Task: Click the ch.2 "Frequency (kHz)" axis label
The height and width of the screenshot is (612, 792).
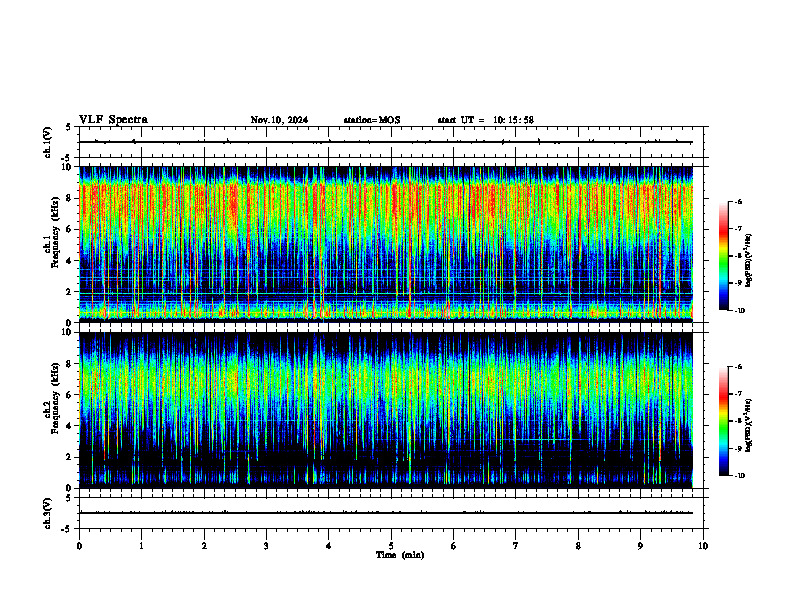Action: pyautogui.click(x=55, y=398)
